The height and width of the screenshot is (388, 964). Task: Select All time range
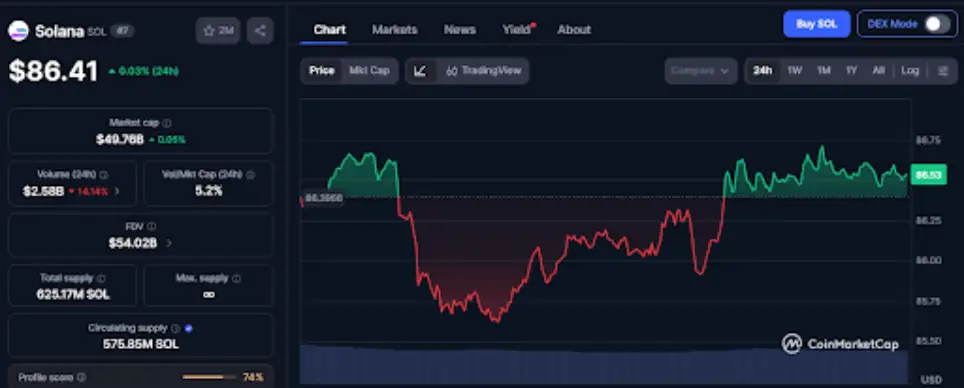pos(879,71)
